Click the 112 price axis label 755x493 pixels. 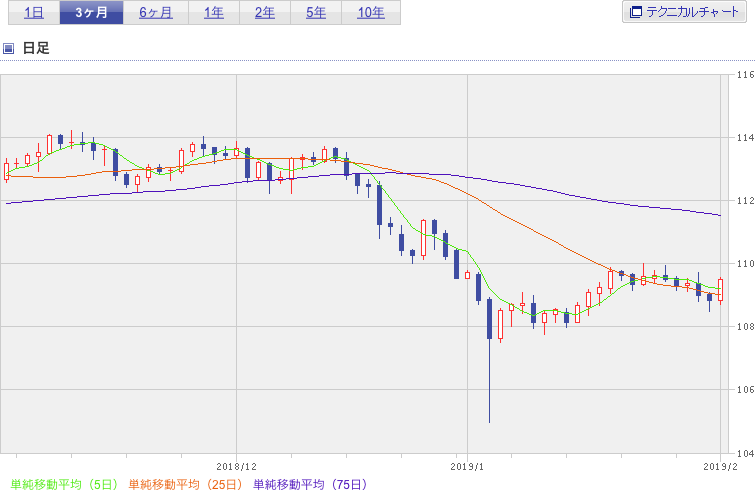[x=745, y=201]
